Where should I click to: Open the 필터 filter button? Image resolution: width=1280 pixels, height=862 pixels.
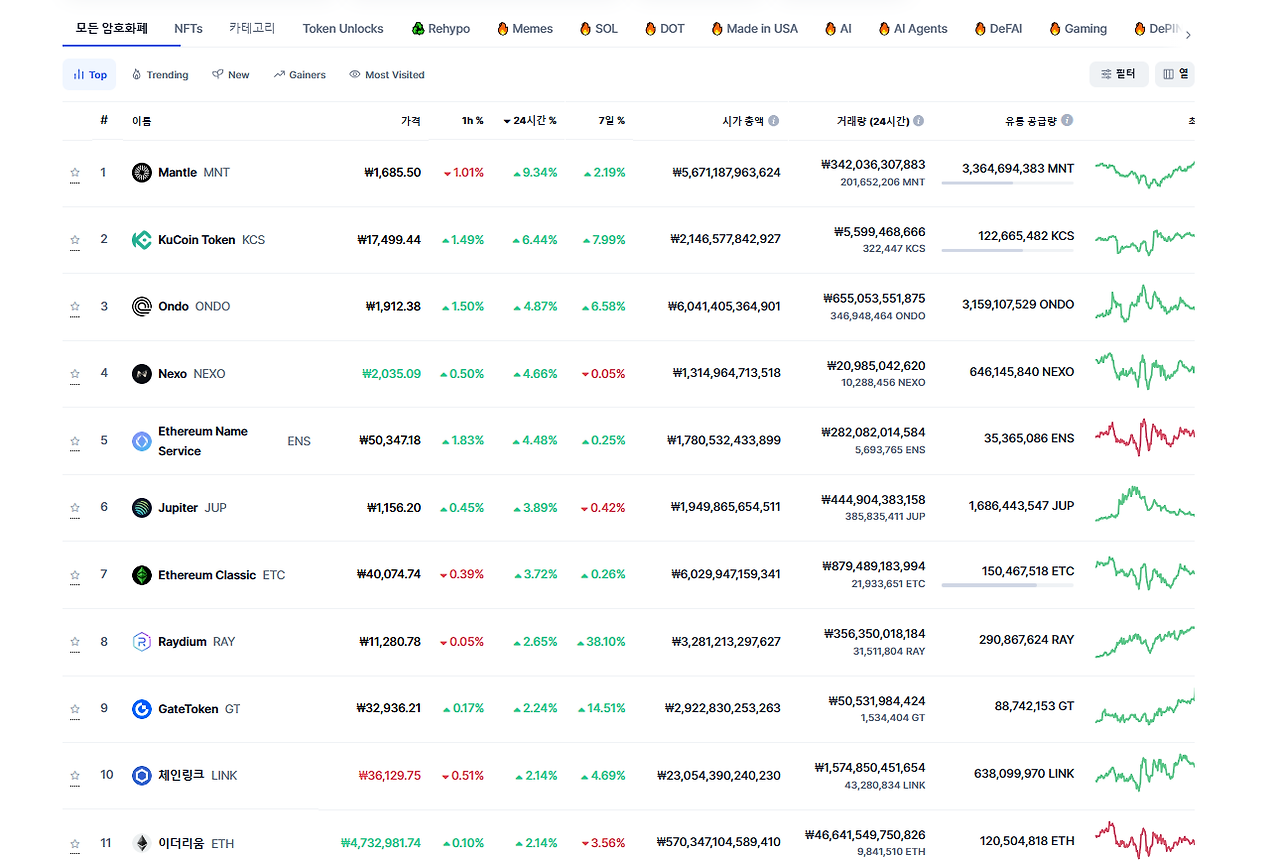point(1119,74)
